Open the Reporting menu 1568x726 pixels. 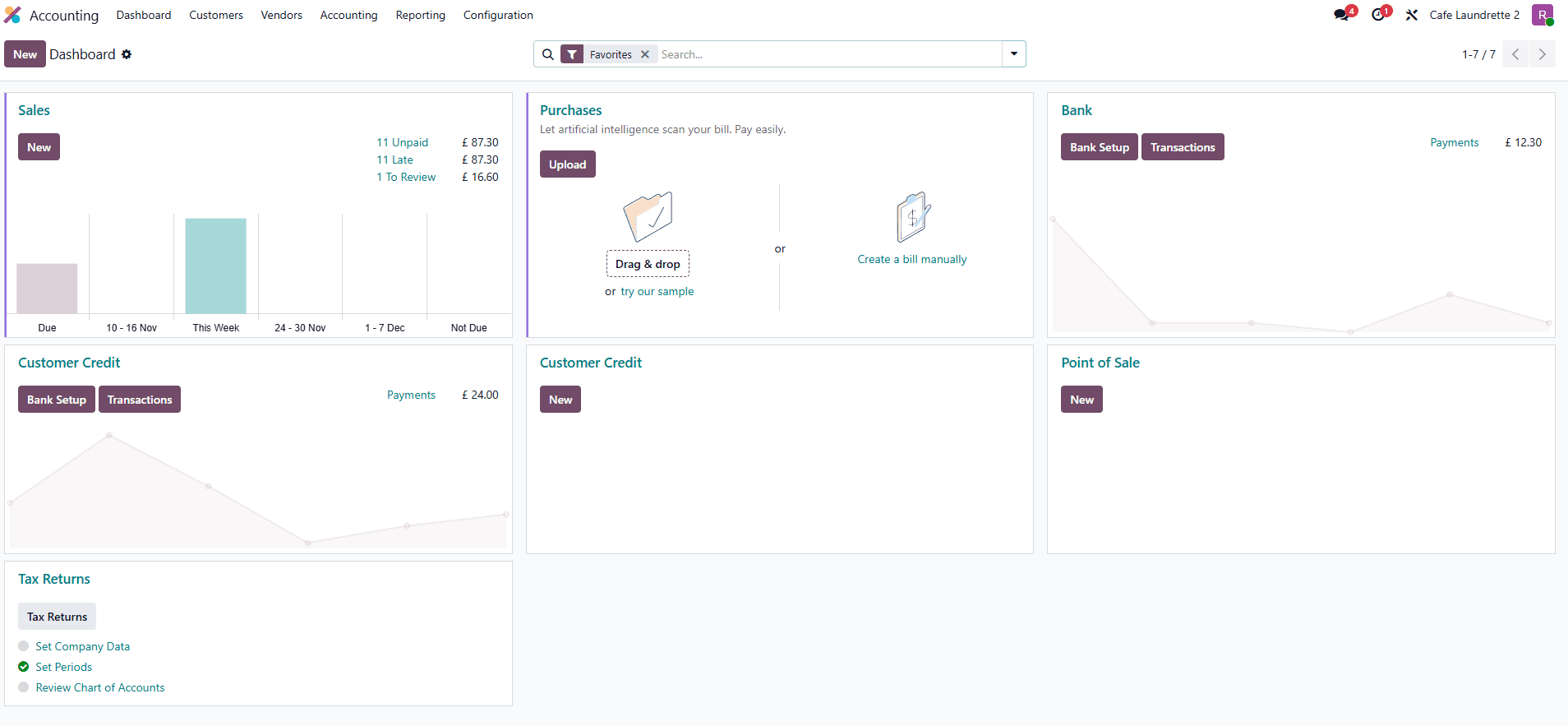coord(421,15)
